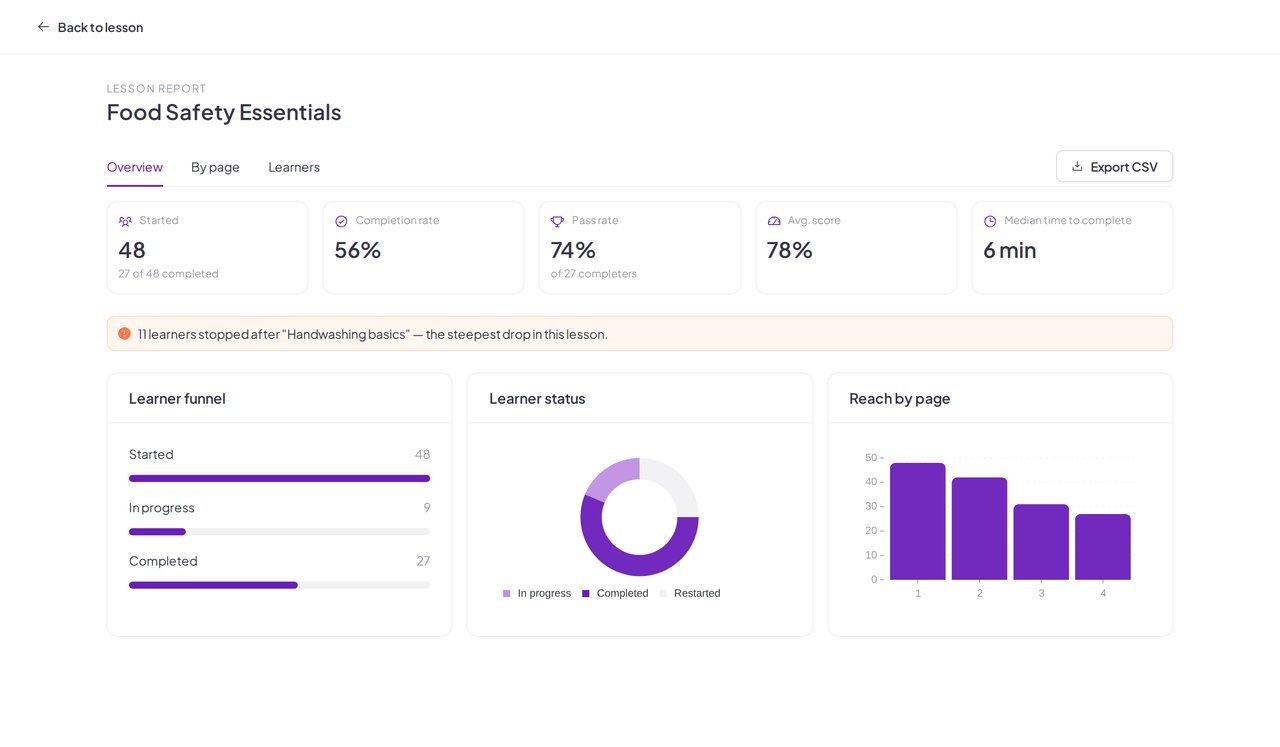1280x747 pixels.
Task: Click the LESSON REPORT label
Action: pyautogui.click(x=156, y=88)
